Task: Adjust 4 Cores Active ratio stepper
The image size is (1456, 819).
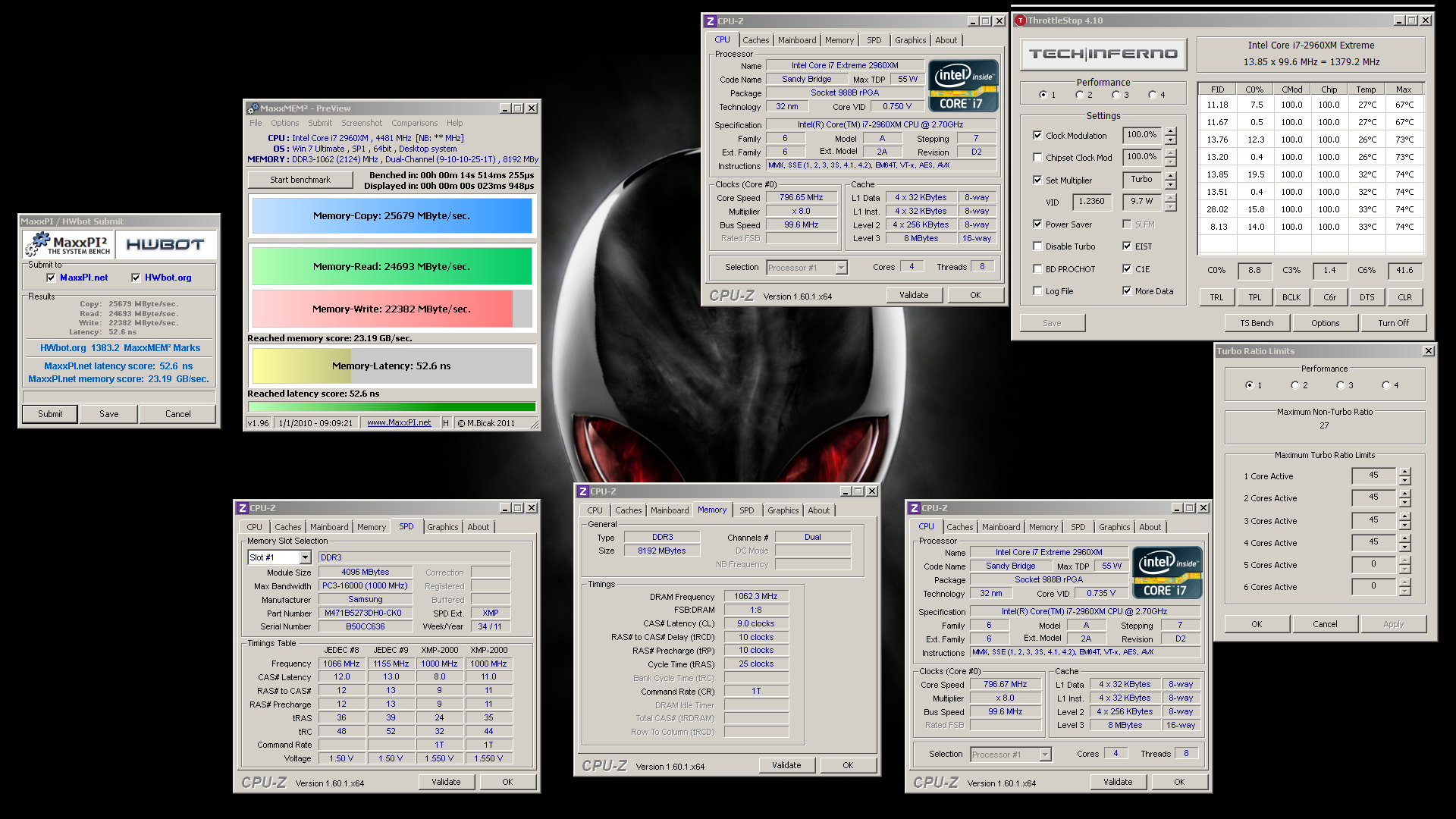Action: (x=1404, y=543)
